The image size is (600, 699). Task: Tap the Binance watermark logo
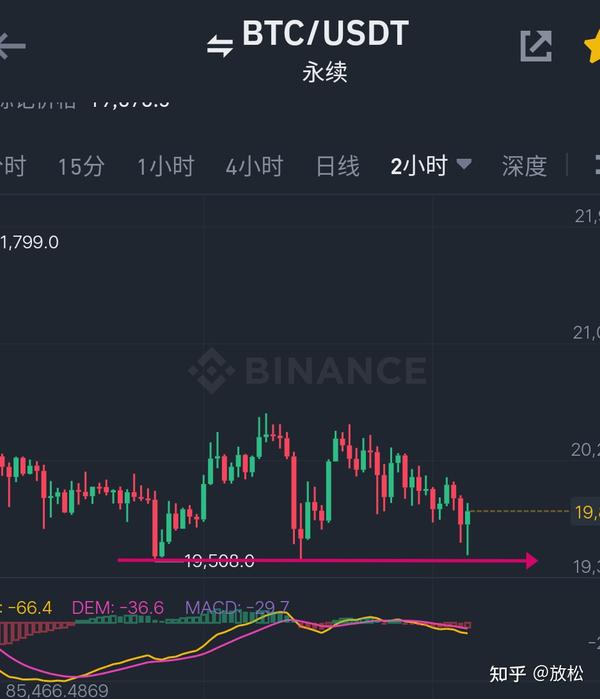[x=307, y=370]
